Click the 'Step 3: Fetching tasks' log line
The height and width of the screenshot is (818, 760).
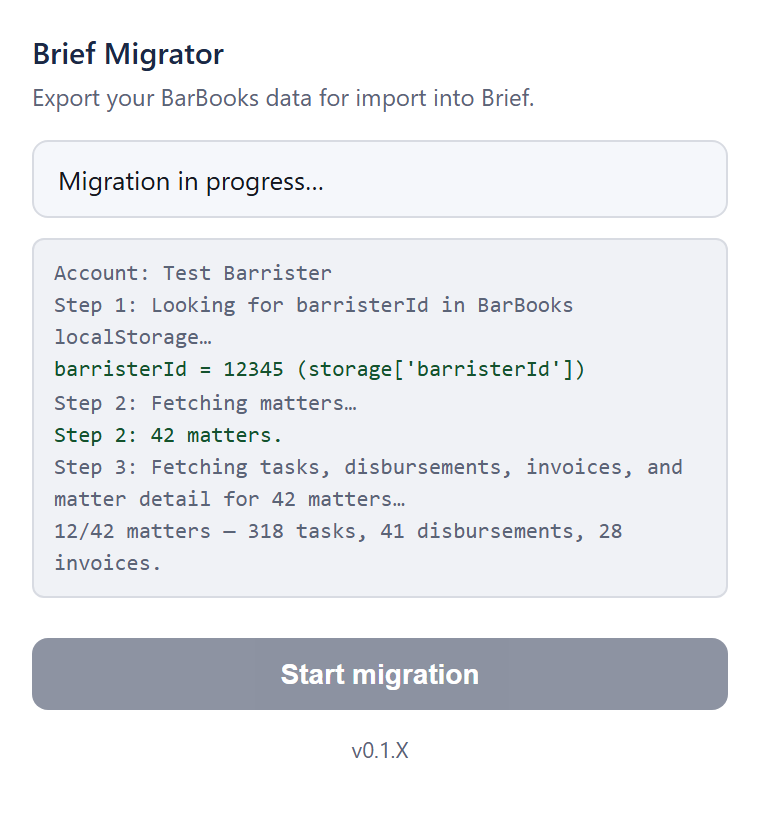pyautogui.click(x=368, y=483)
